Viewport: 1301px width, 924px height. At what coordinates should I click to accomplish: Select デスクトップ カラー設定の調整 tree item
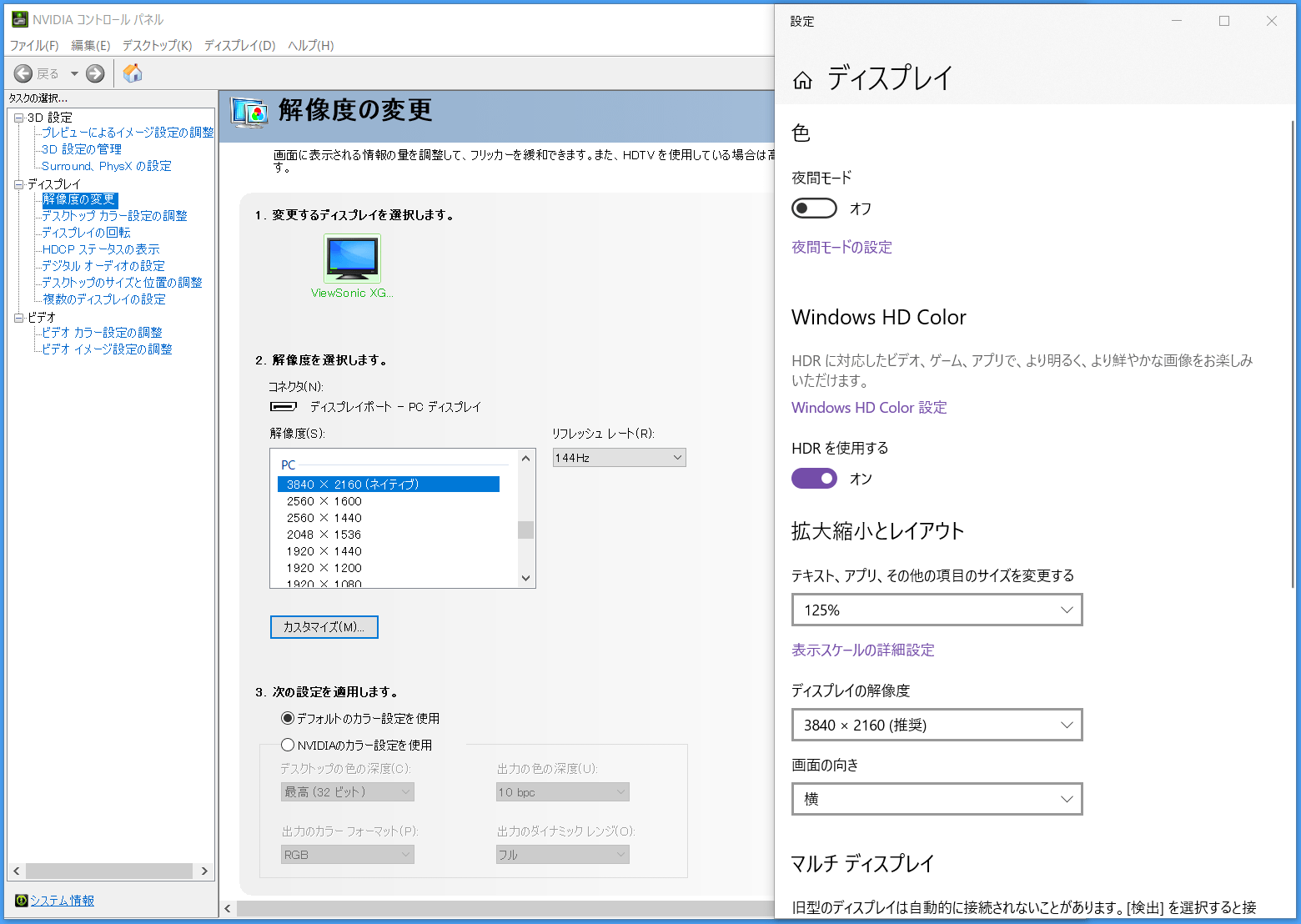click(115, 216)
